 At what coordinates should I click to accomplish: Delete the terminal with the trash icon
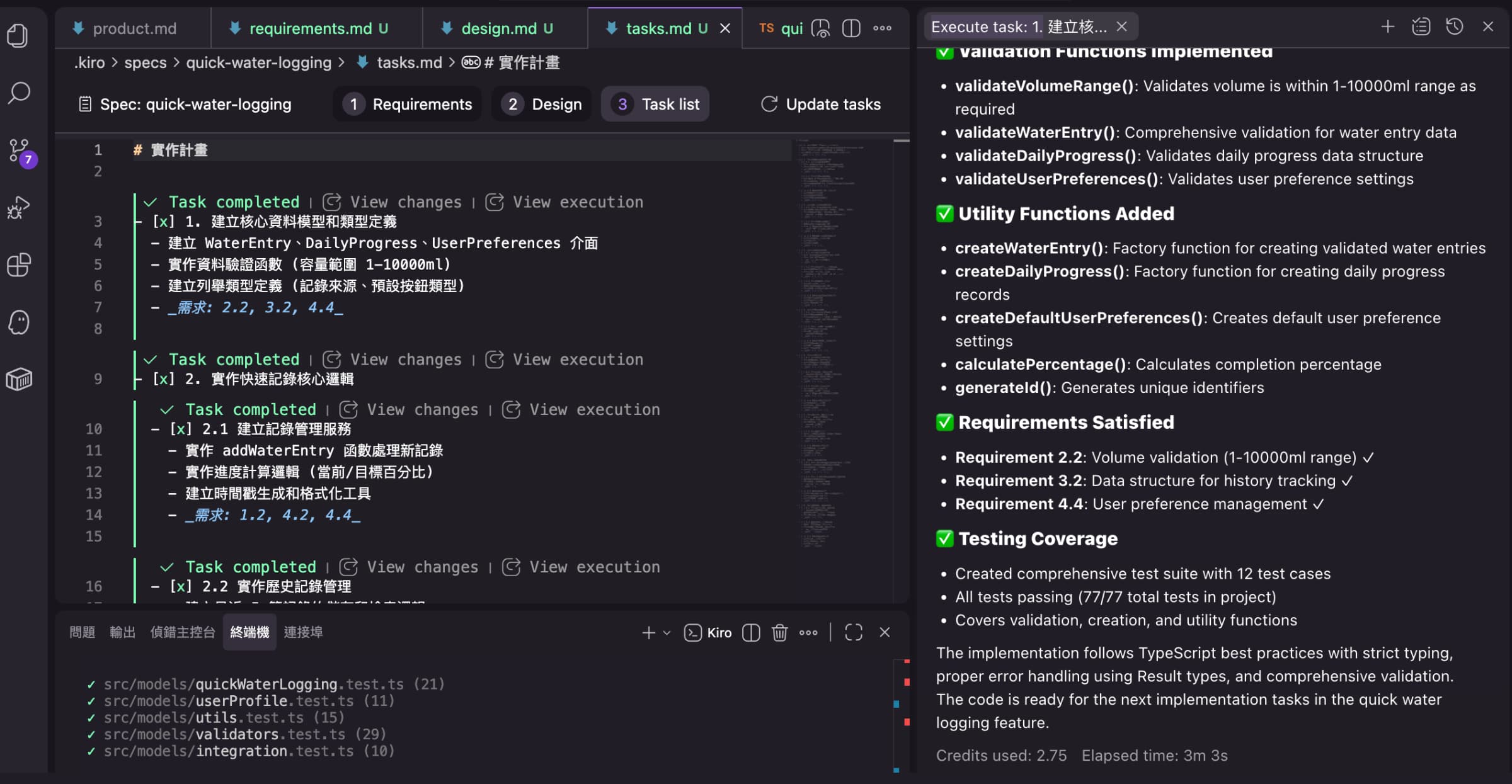[x=780, y=632]
